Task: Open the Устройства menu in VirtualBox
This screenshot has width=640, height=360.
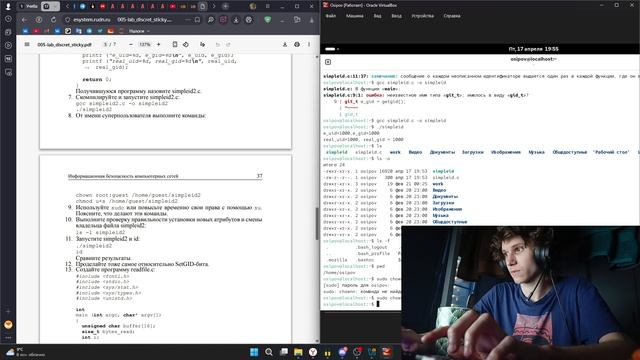Action: tap(422, 16)
